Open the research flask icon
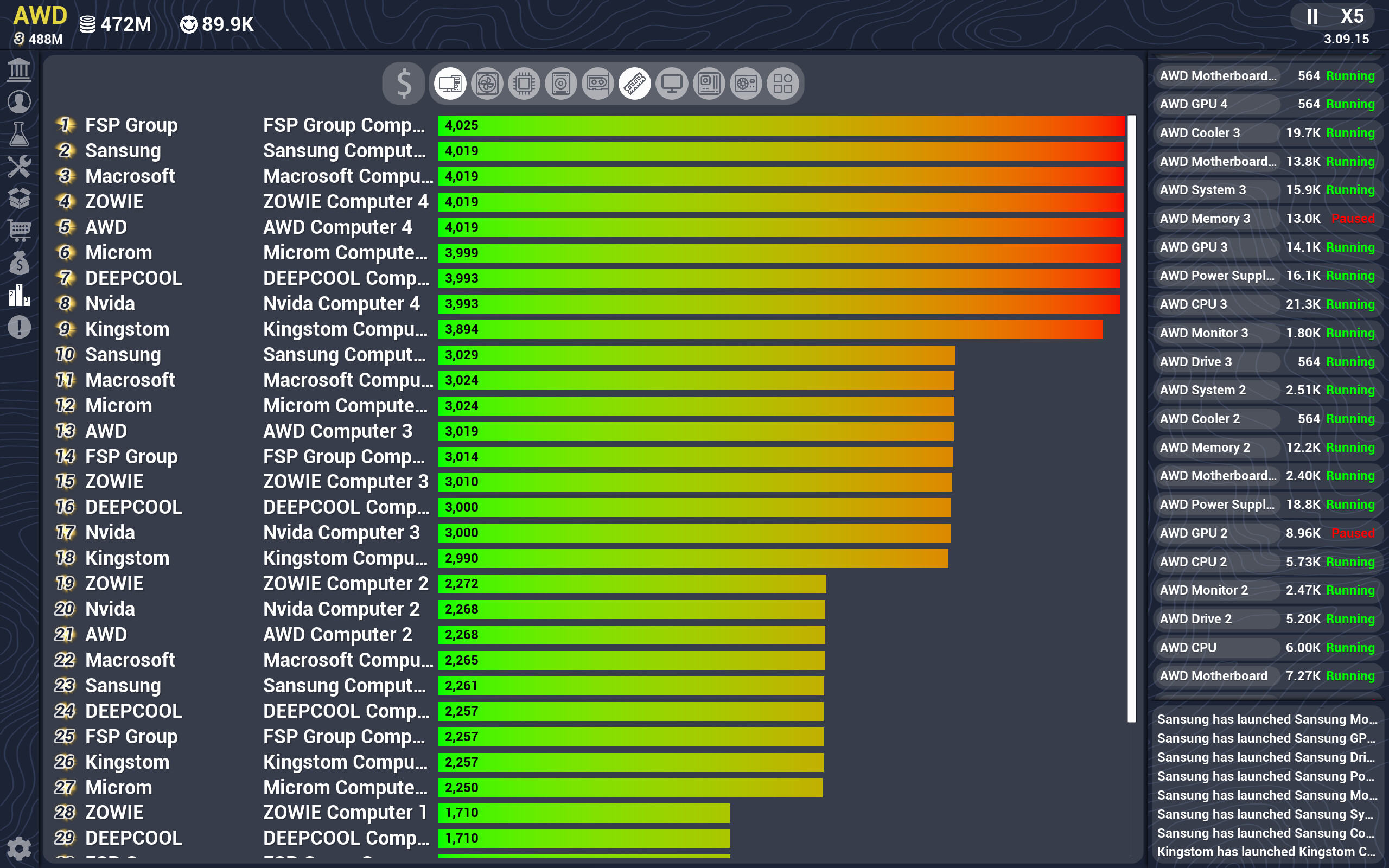The height and width of the screenshot is (868, 1389). point(19,134)
